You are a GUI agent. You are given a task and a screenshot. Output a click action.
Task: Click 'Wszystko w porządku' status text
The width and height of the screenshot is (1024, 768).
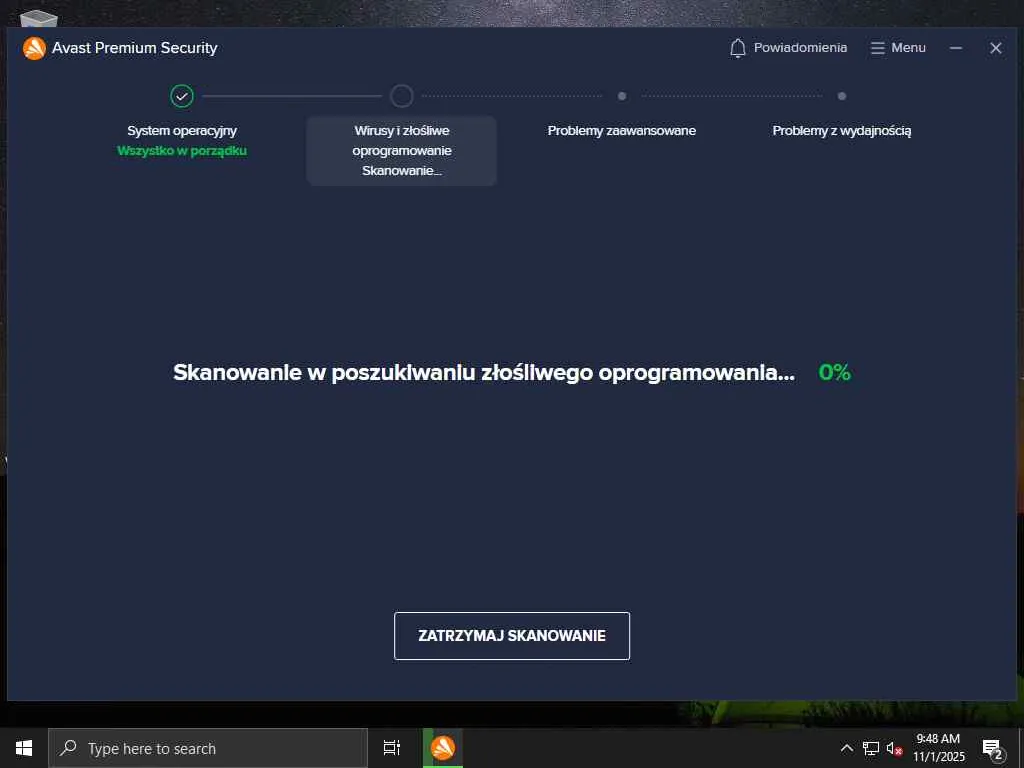click(x=182, y=151)
